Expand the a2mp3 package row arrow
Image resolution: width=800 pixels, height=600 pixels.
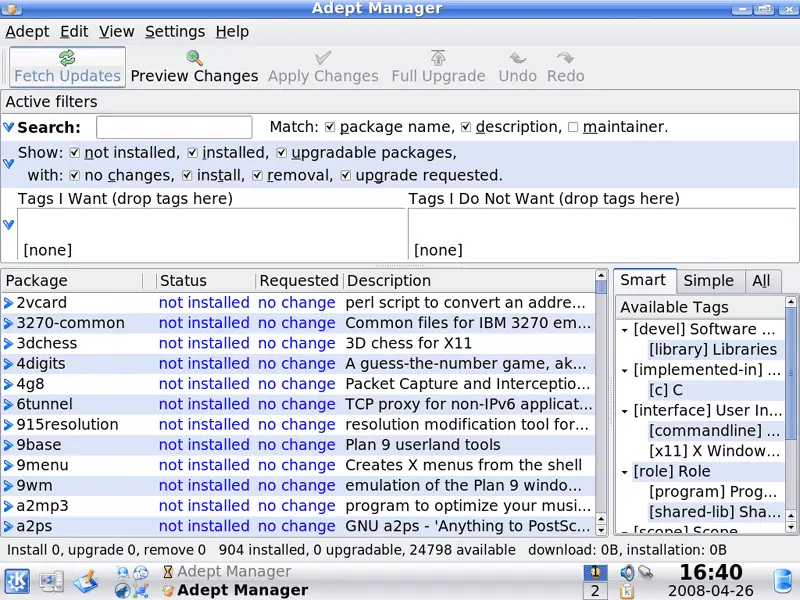click(x=8, y=506)
